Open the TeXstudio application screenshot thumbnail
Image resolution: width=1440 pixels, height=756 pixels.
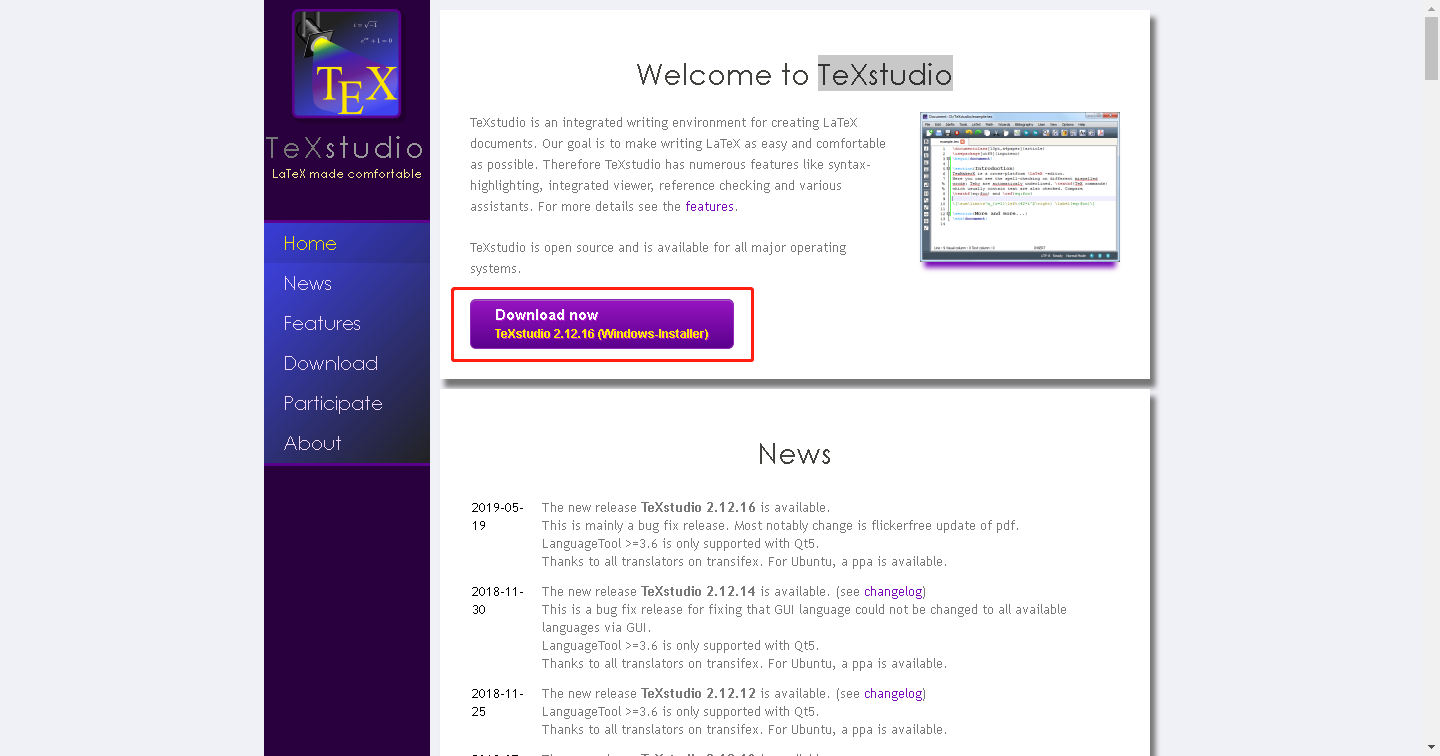1020,187
